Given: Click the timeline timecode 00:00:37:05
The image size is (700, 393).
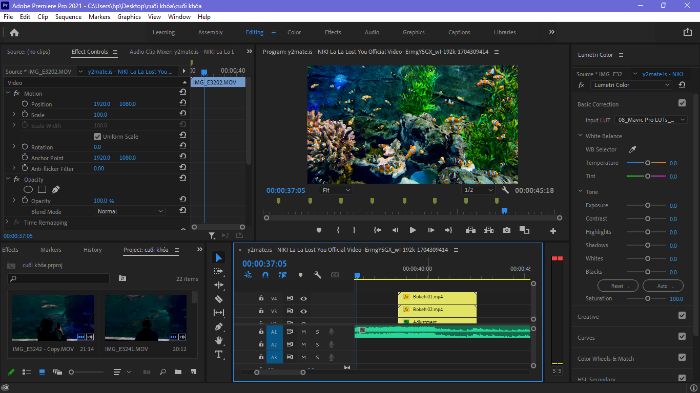Looking at the screenshot, I should (264, 263).
